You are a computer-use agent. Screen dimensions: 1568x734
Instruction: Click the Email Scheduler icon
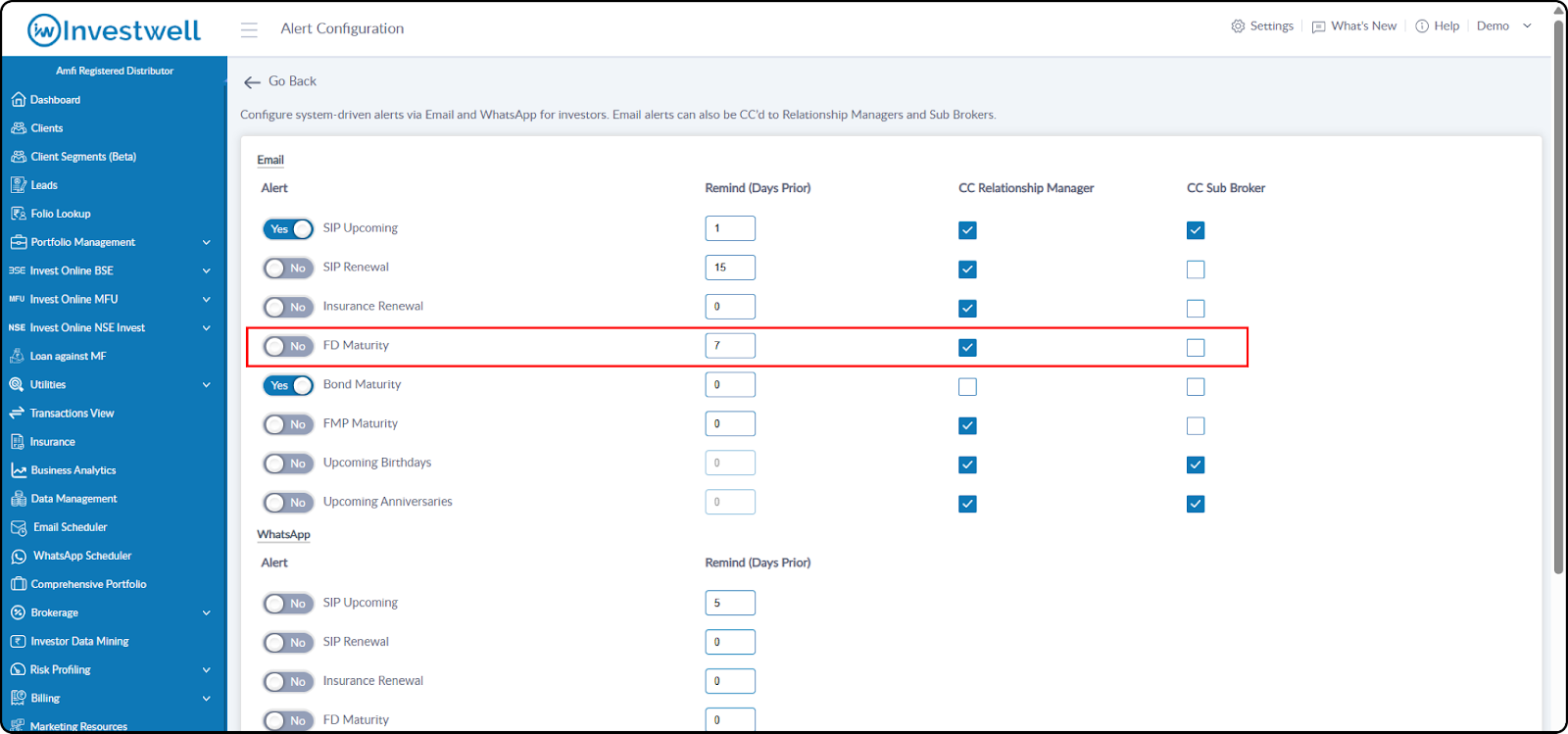[19, 527]
